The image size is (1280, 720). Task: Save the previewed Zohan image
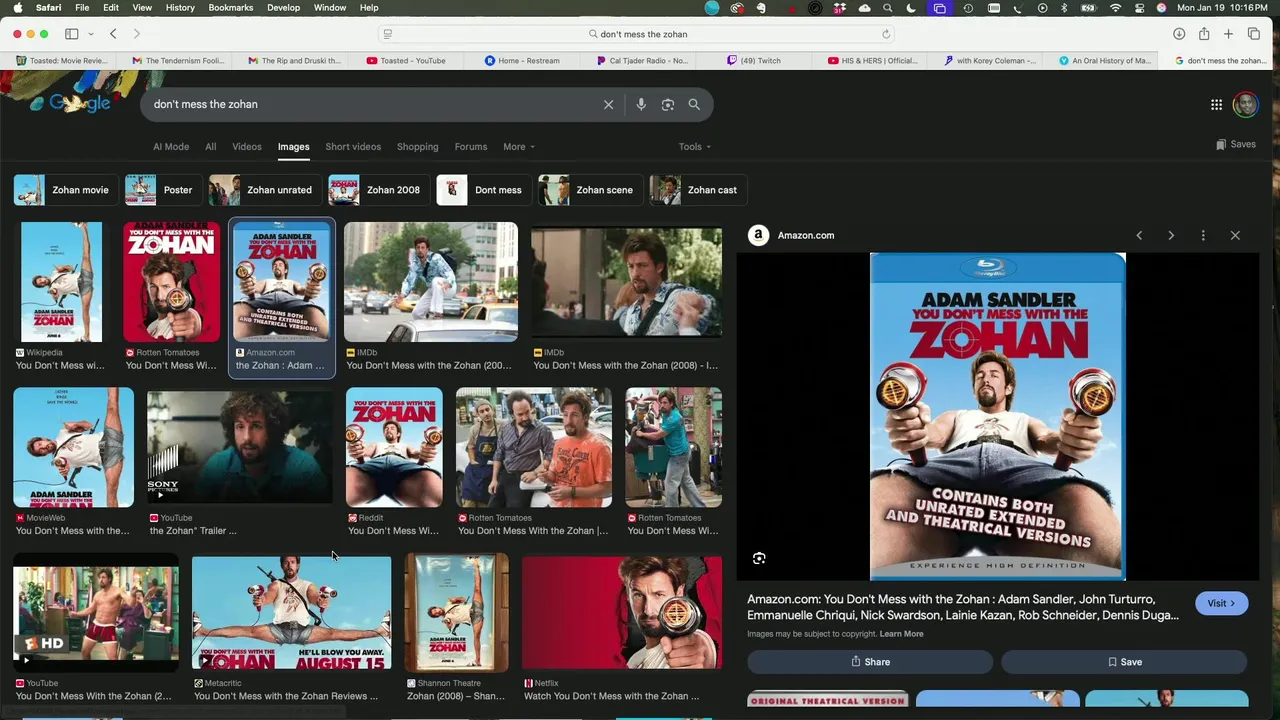(1124, 662)
